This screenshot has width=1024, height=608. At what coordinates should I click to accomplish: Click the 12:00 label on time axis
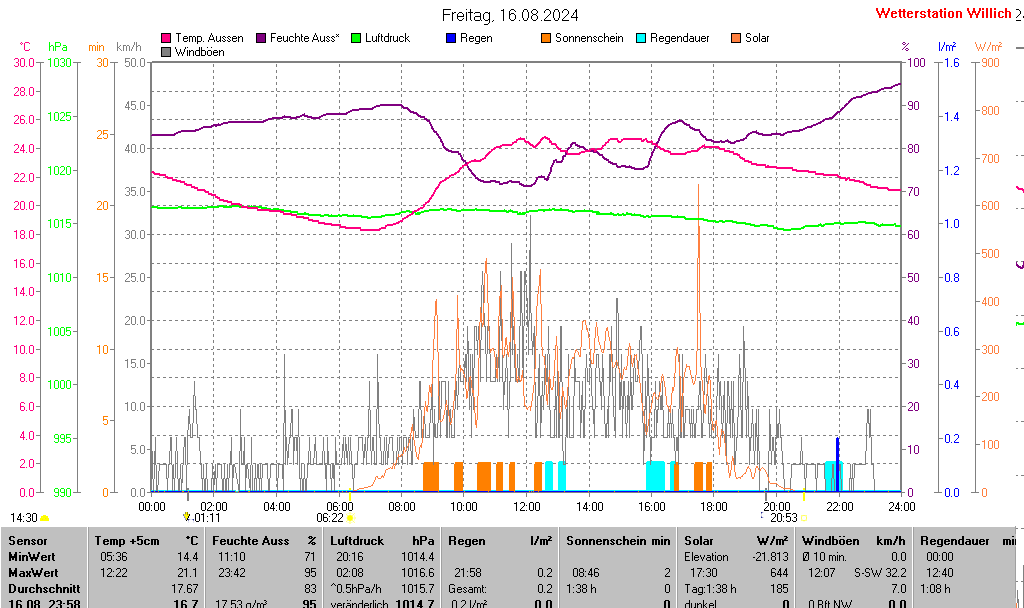pos(527,507)
